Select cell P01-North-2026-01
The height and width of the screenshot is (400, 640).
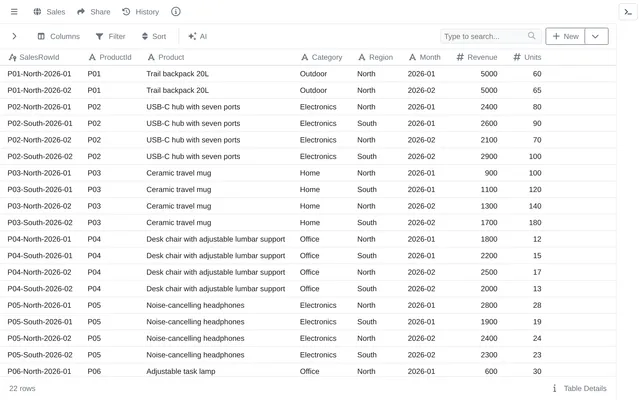(x=39, y=74)
